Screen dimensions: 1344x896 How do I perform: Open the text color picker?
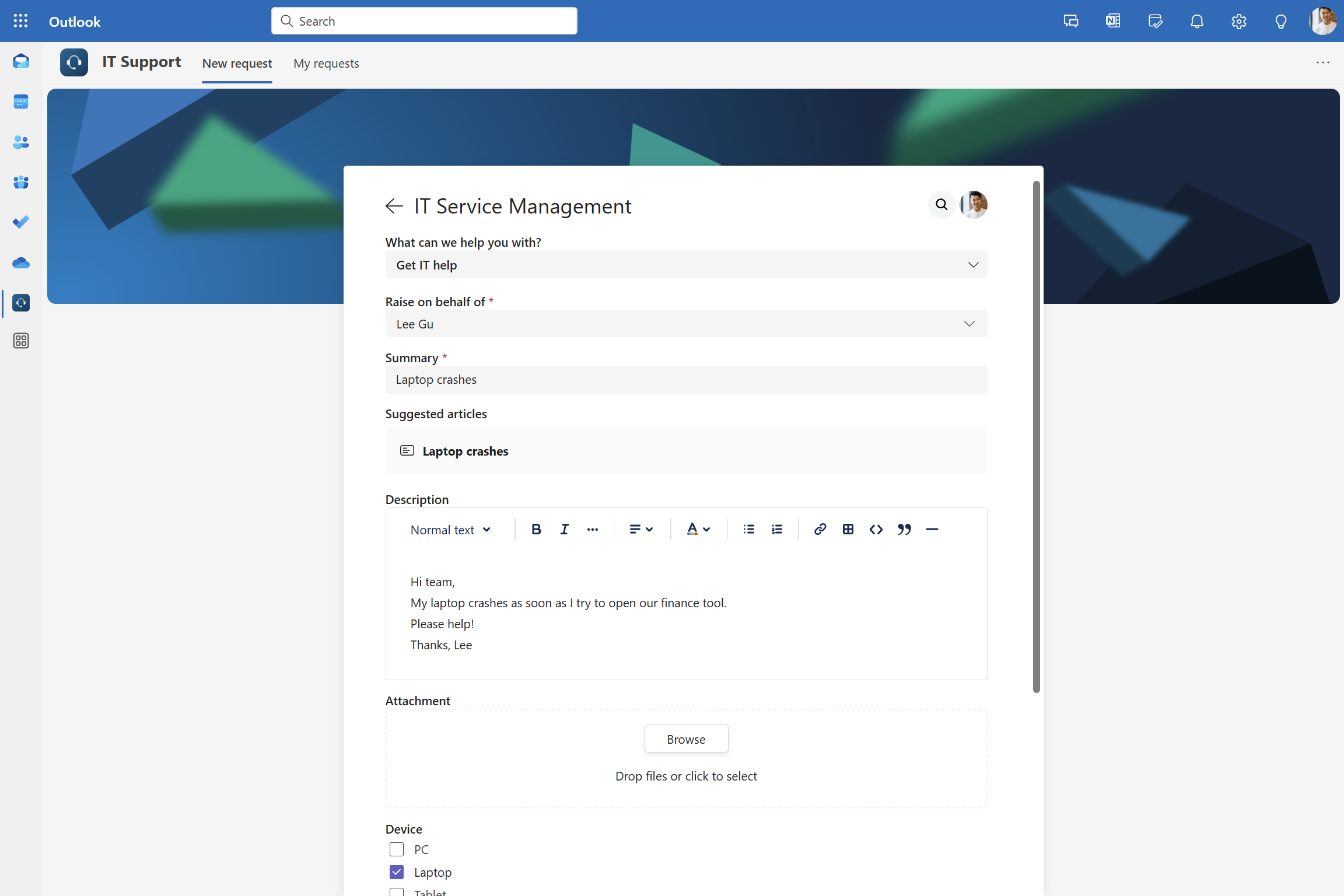click(x=698, y=529)
